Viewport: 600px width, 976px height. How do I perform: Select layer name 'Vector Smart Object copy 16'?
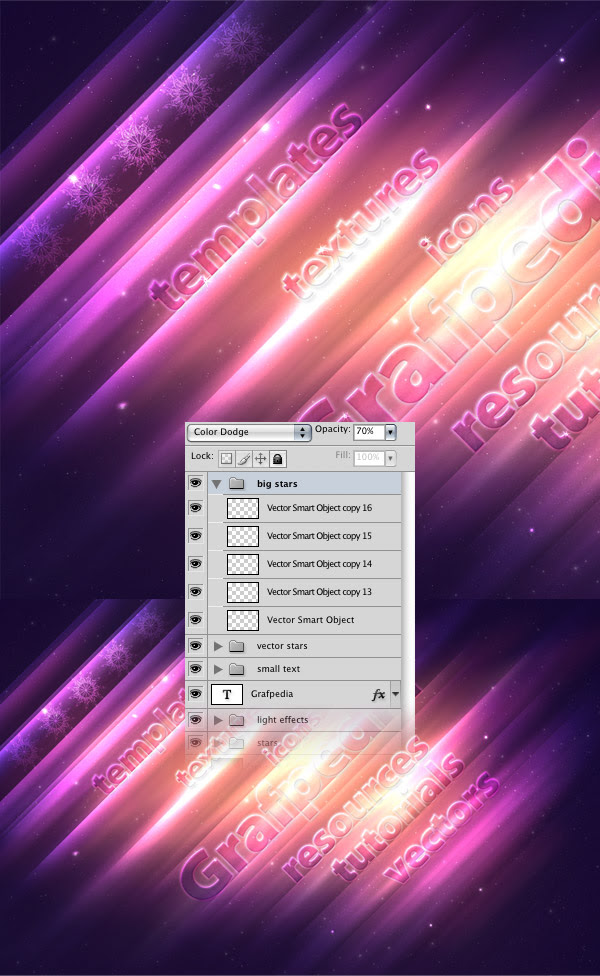[319, 508]
